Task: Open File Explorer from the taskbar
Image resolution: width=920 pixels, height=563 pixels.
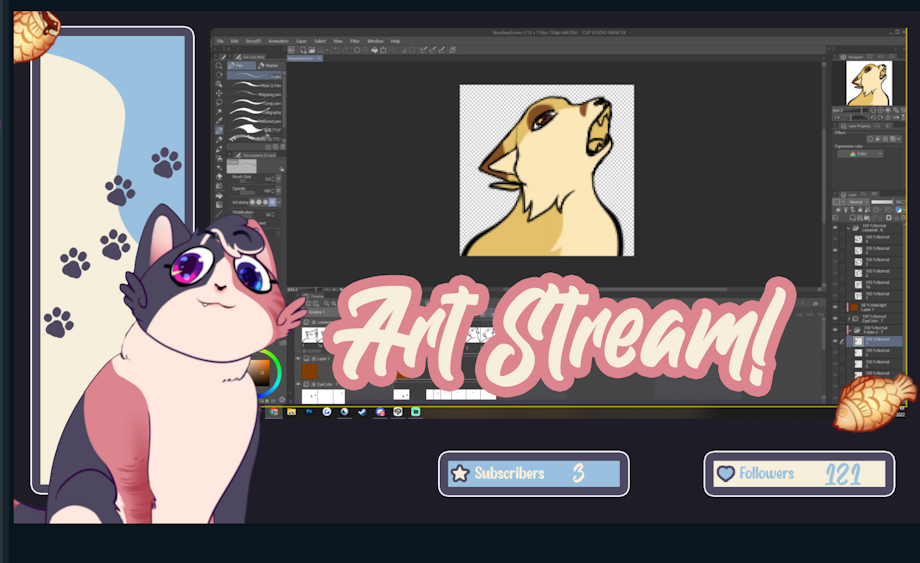Action: [292, 411]
